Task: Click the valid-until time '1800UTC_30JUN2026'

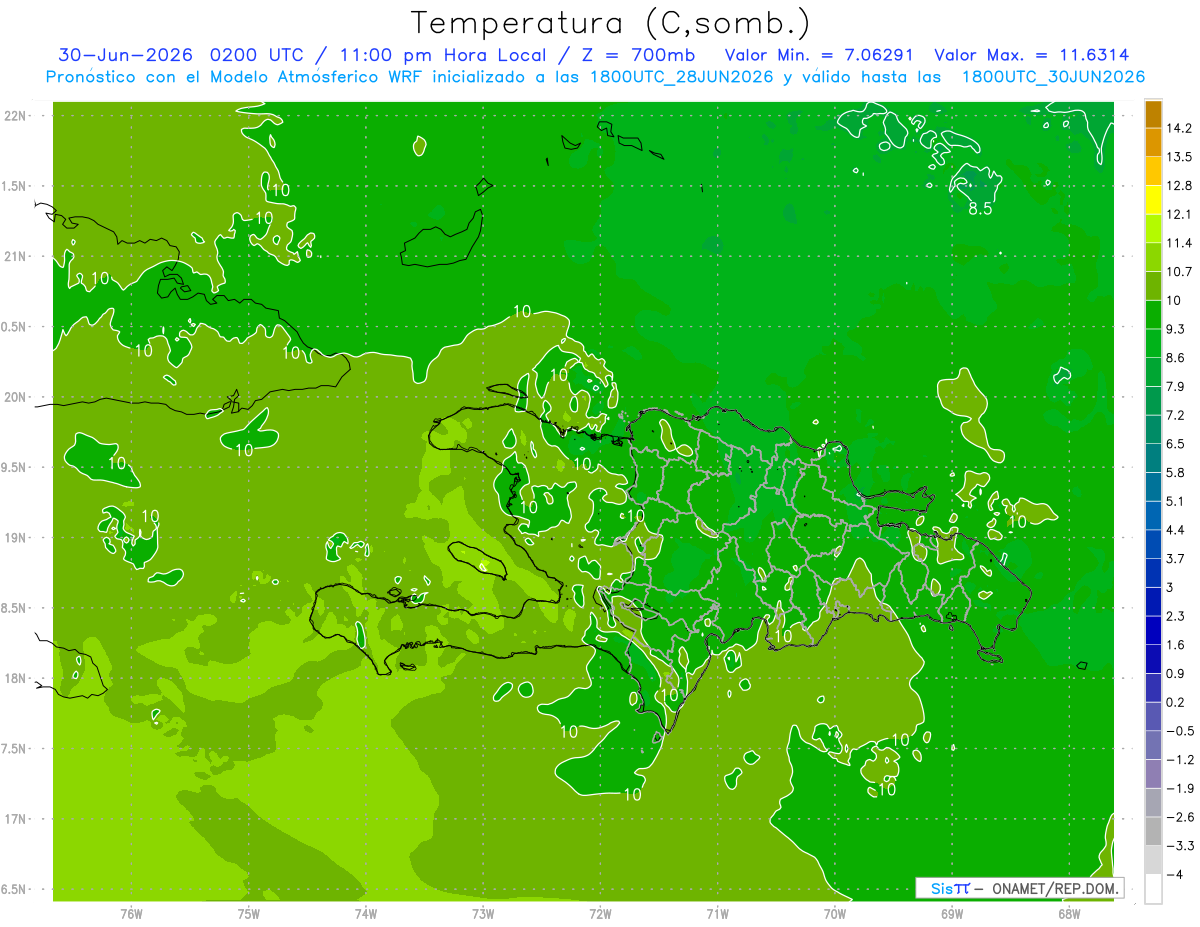Action: [x=1053, y=77]
